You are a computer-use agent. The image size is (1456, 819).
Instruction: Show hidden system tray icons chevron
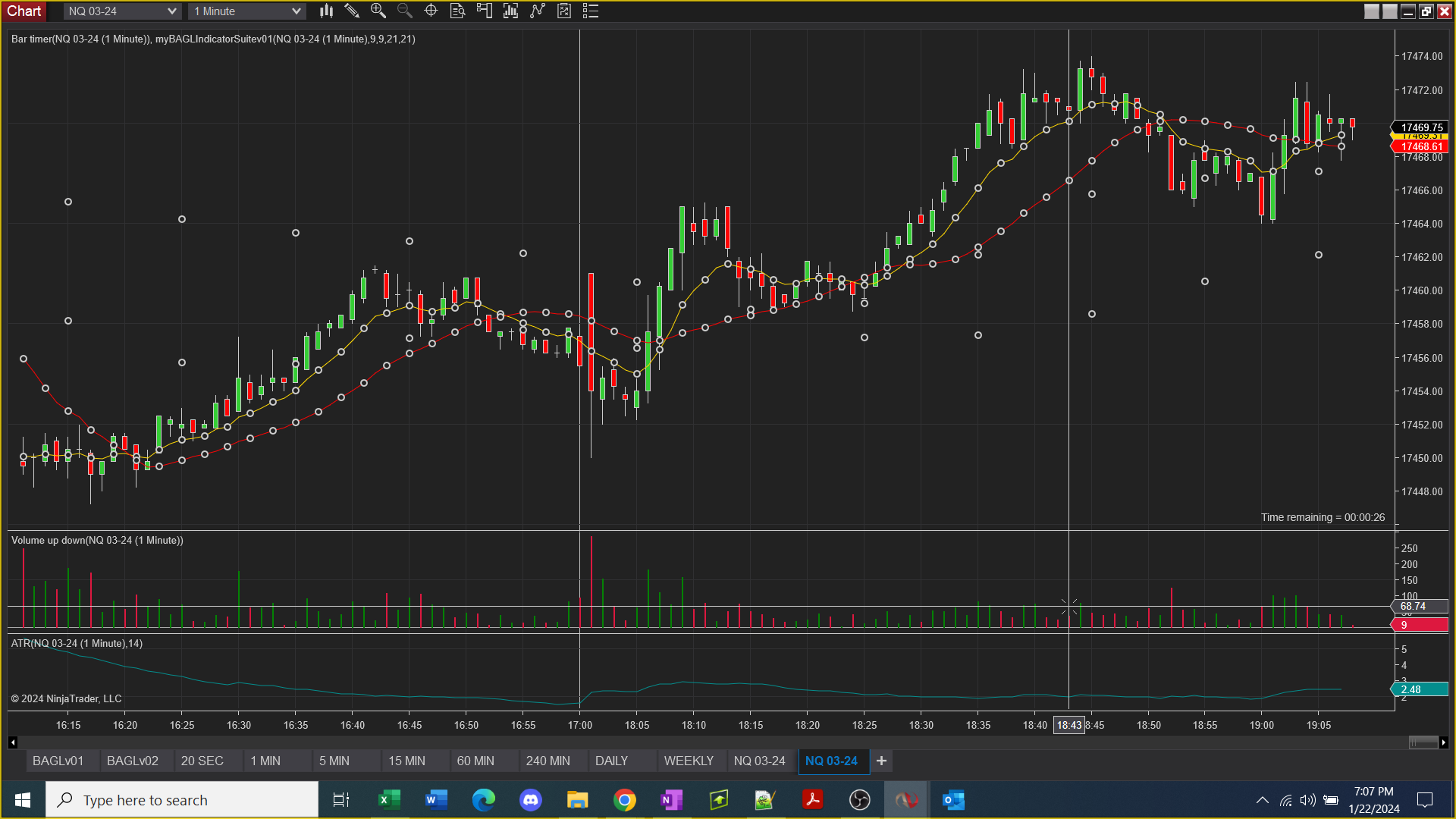1262,800
